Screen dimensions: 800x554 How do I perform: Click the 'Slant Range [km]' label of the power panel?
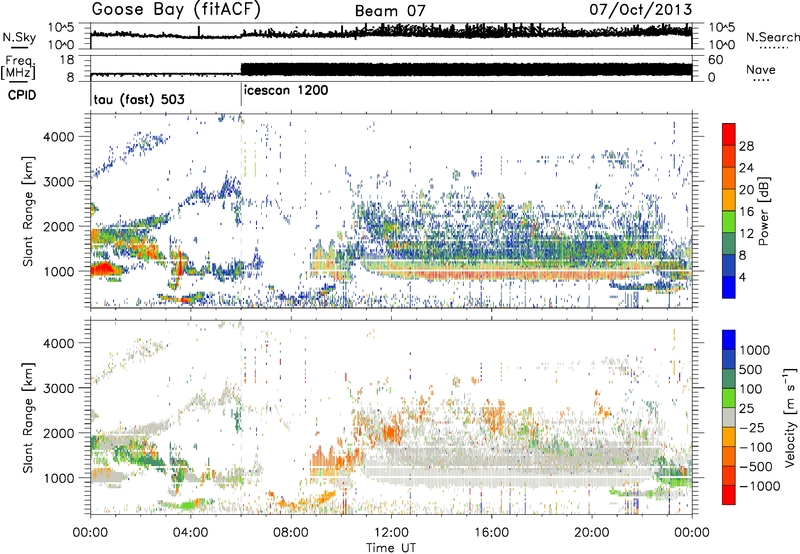[x=28, y=212]
